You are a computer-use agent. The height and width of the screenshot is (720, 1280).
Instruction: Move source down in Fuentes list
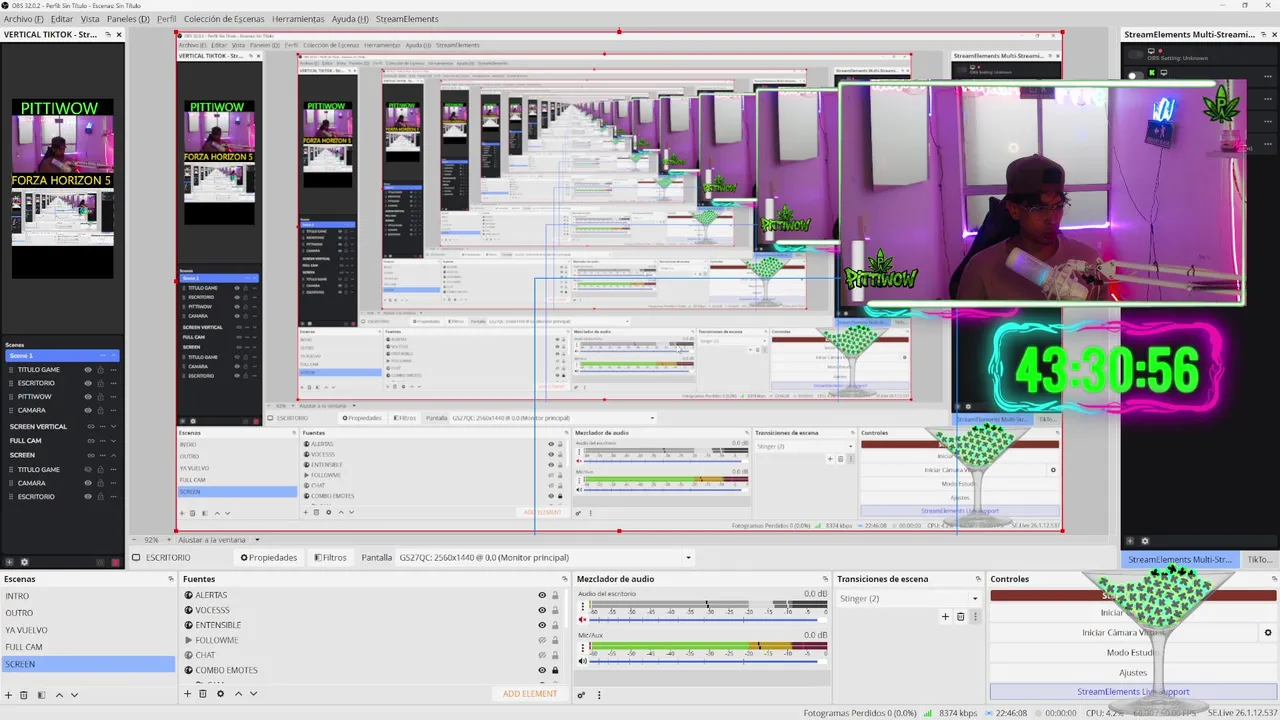(x=253, y=694)
